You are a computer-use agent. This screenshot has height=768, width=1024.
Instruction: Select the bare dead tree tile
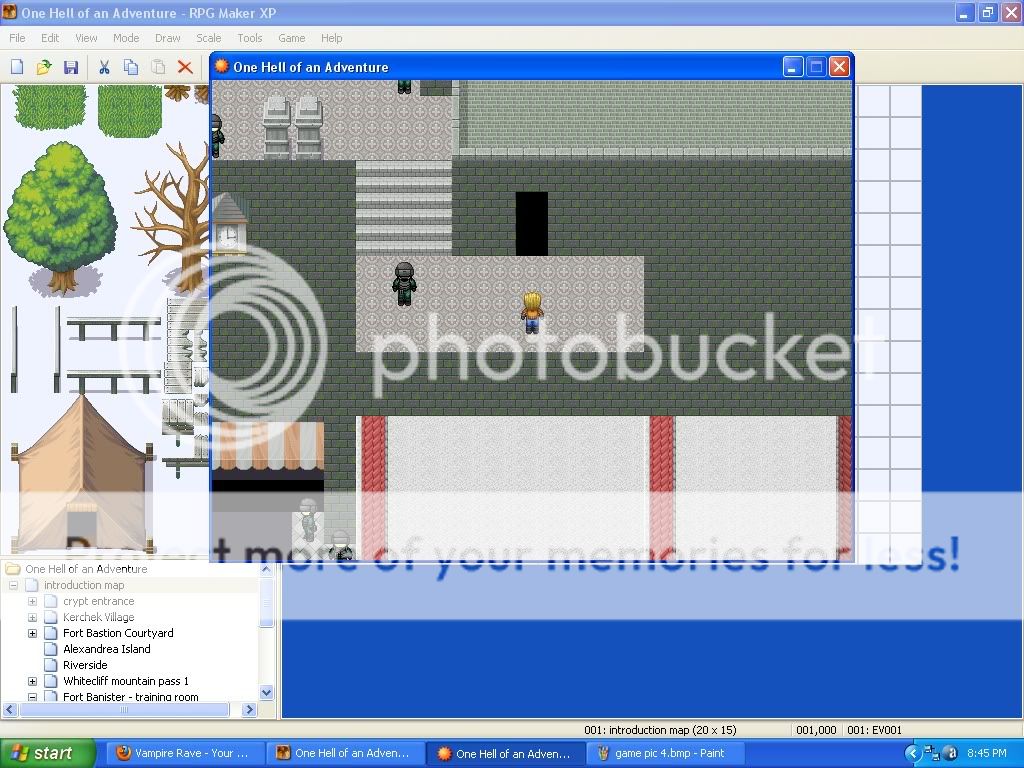click(174, 219)
